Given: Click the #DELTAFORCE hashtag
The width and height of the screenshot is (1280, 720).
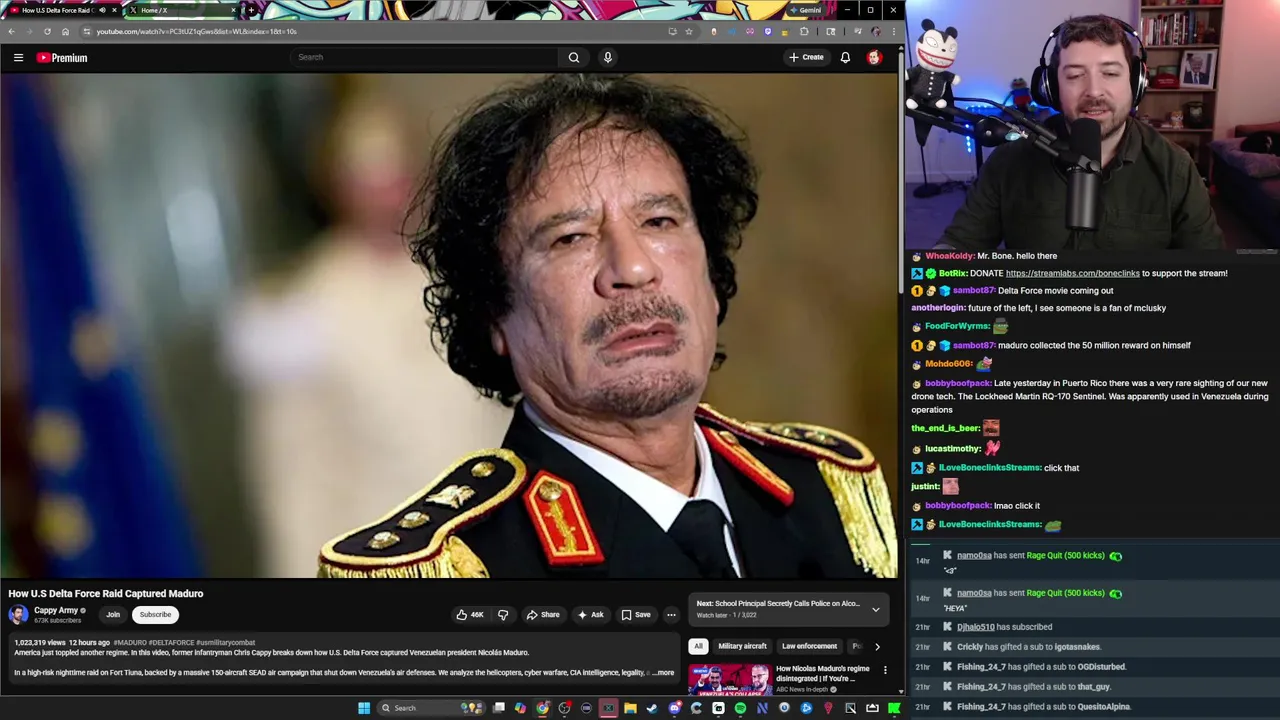Looking at the screenshot, I should 171,642.
